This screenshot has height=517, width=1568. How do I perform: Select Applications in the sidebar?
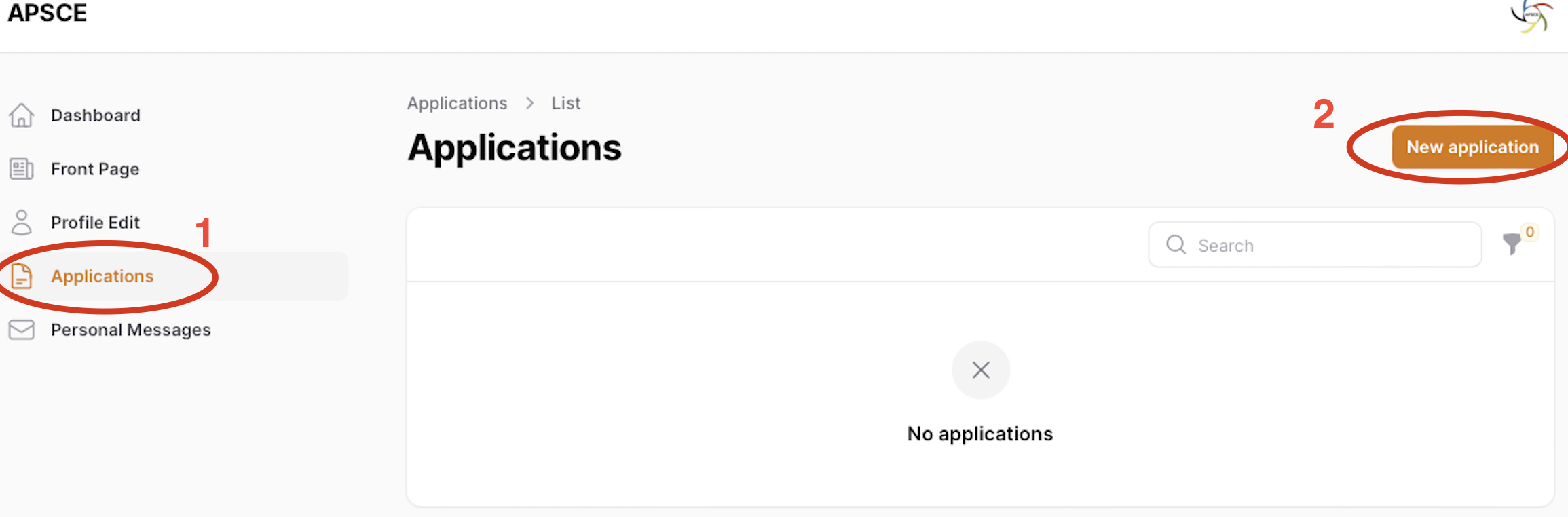point(102,276)
